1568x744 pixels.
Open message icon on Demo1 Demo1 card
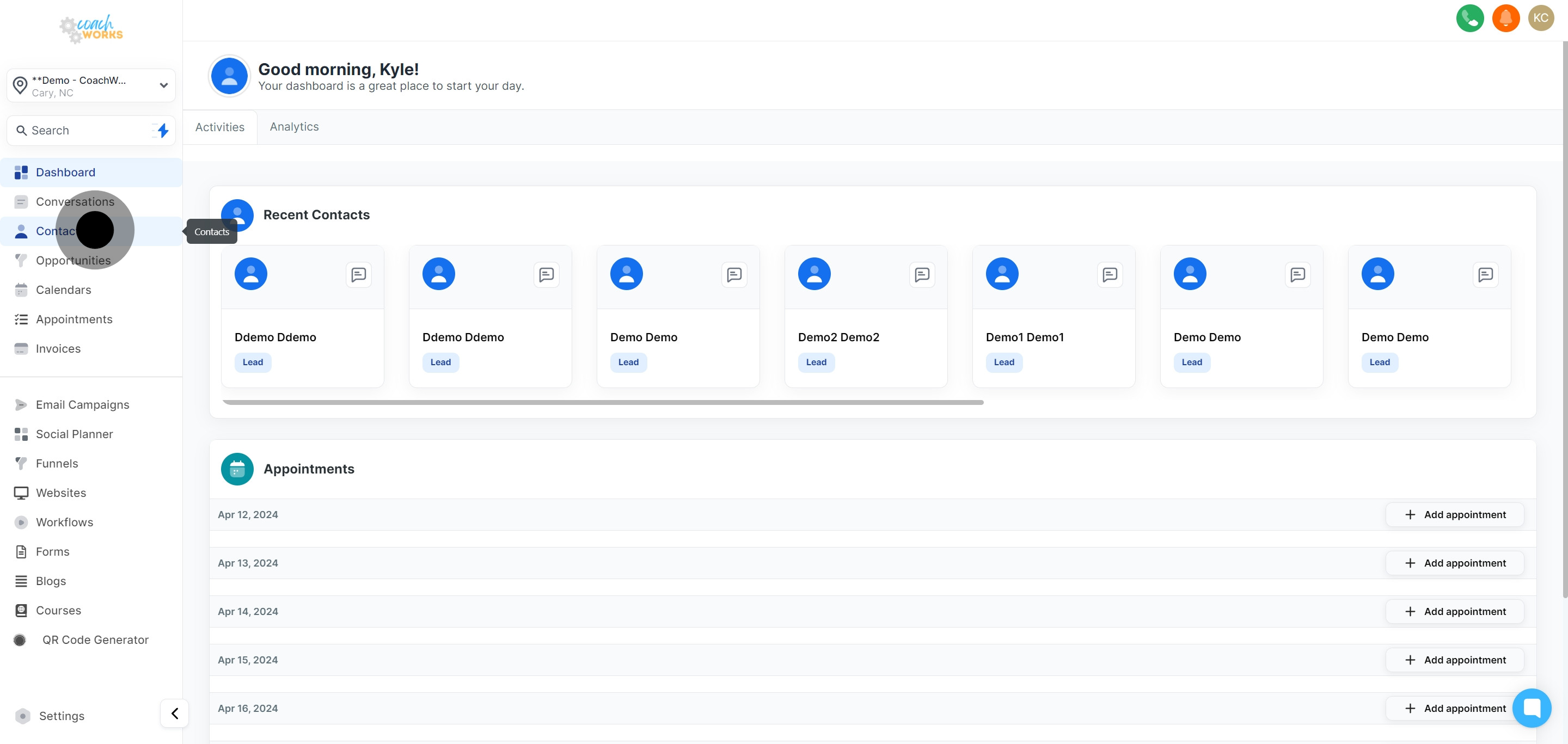1109,274
